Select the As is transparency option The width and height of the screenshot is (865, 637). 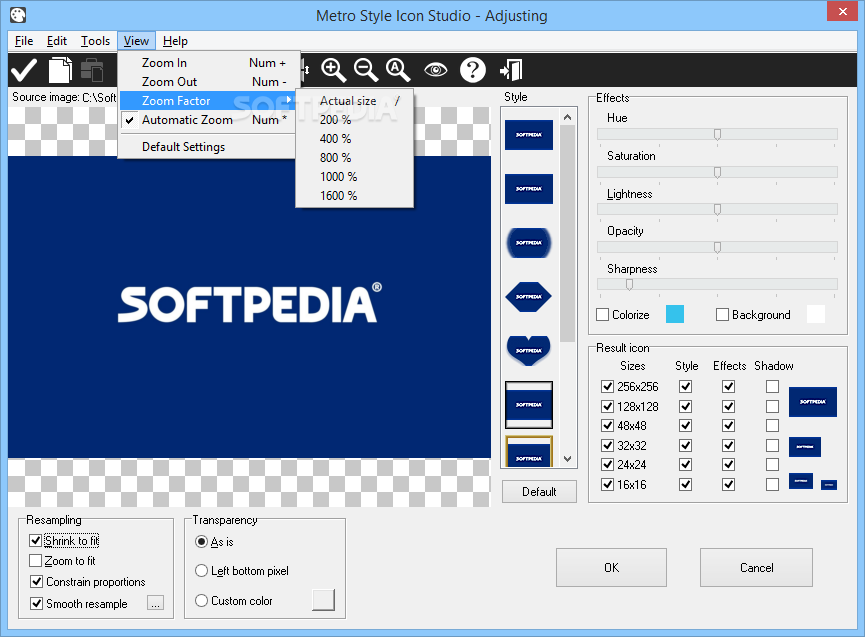201,542
